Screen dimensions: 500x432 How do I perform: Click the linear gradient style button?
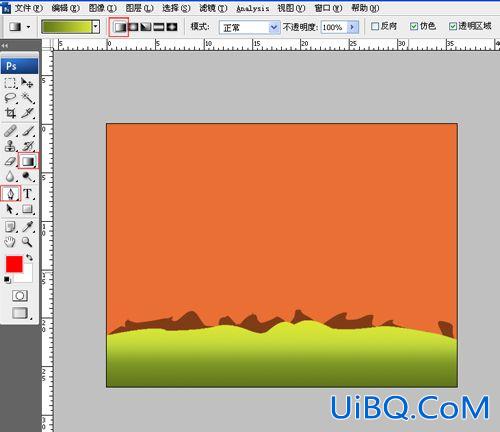(x=119, y=27)
